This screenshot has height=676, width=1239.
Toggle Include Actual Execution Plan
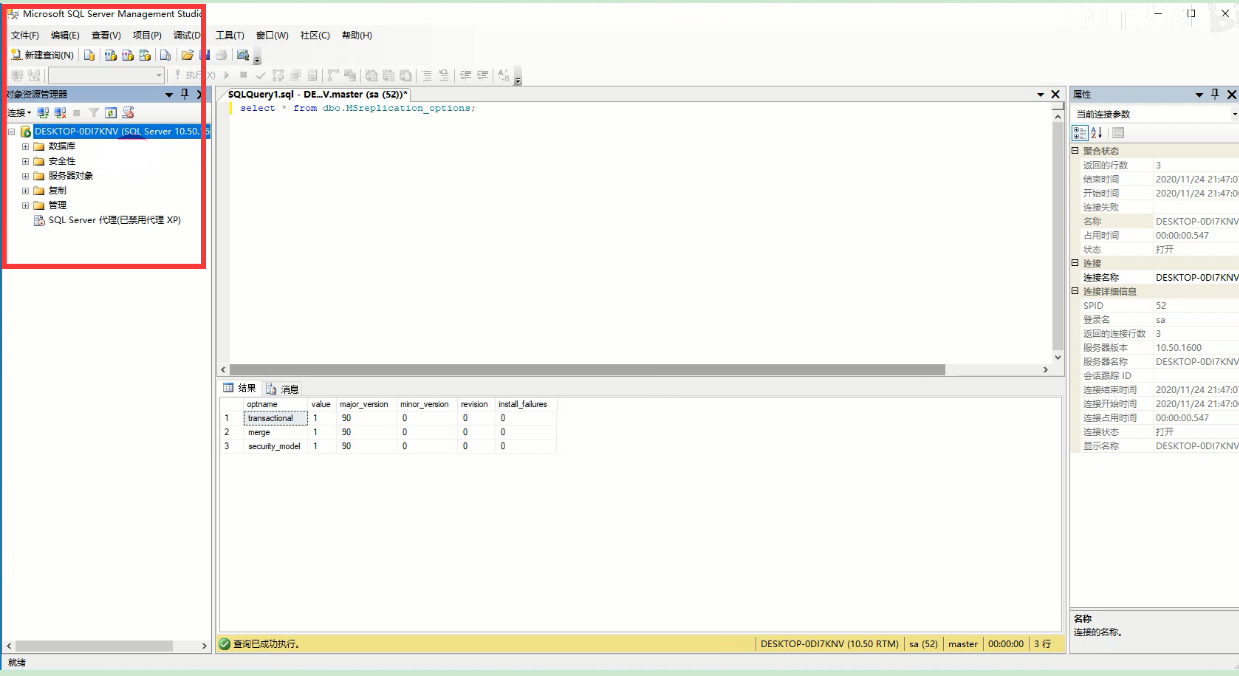331,75
